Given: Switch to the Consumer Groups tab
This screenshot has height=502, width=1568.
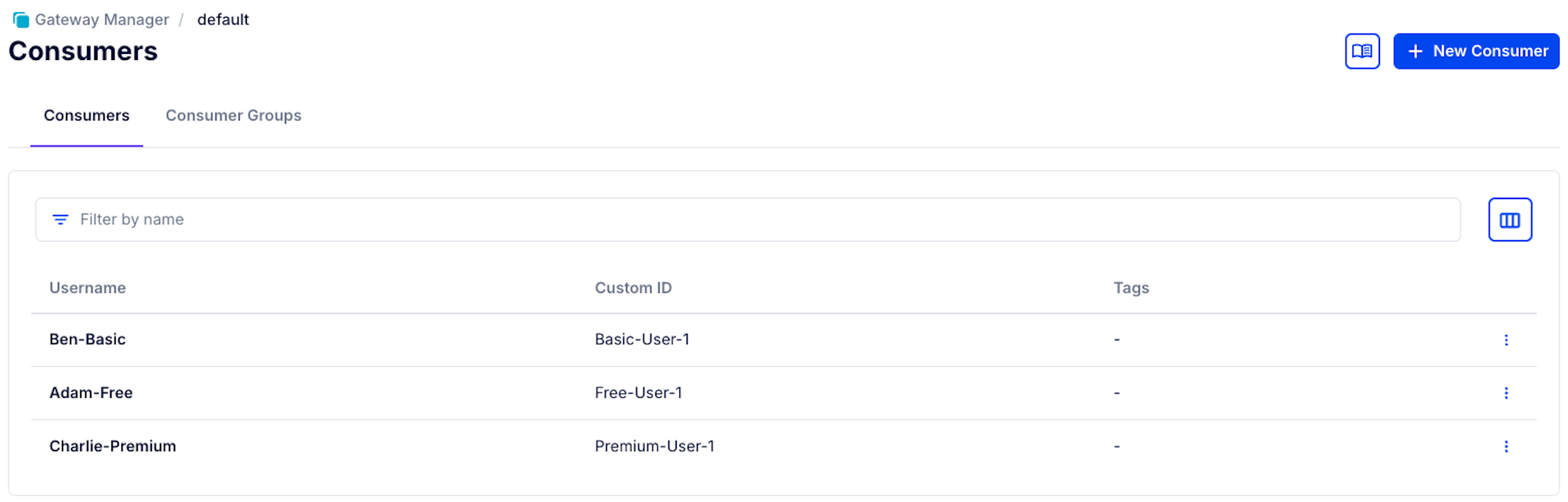Looking at the screenshot, I should pos(233,116).
